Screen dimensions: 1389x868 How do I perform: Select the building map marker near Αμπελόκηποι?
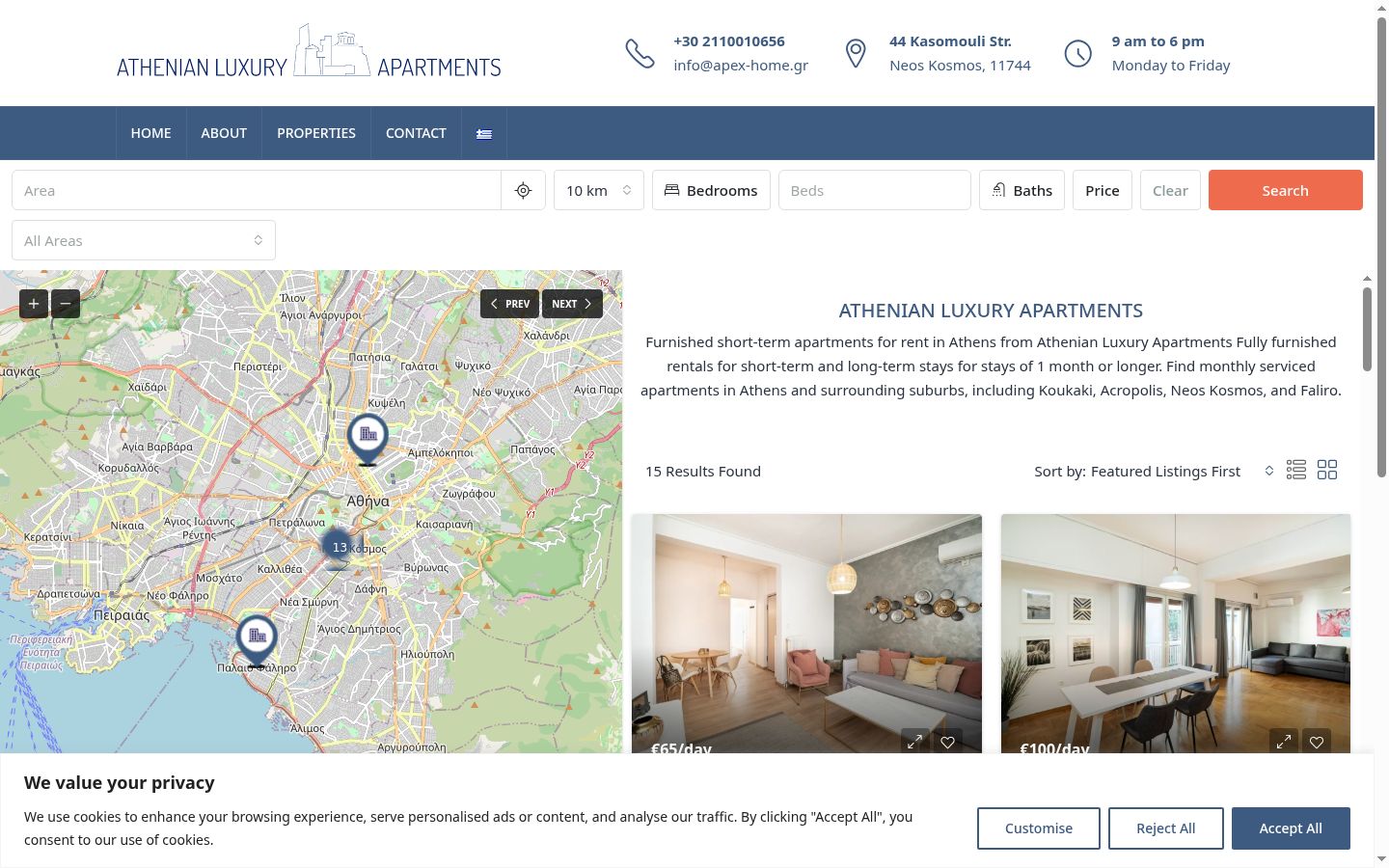368,438
